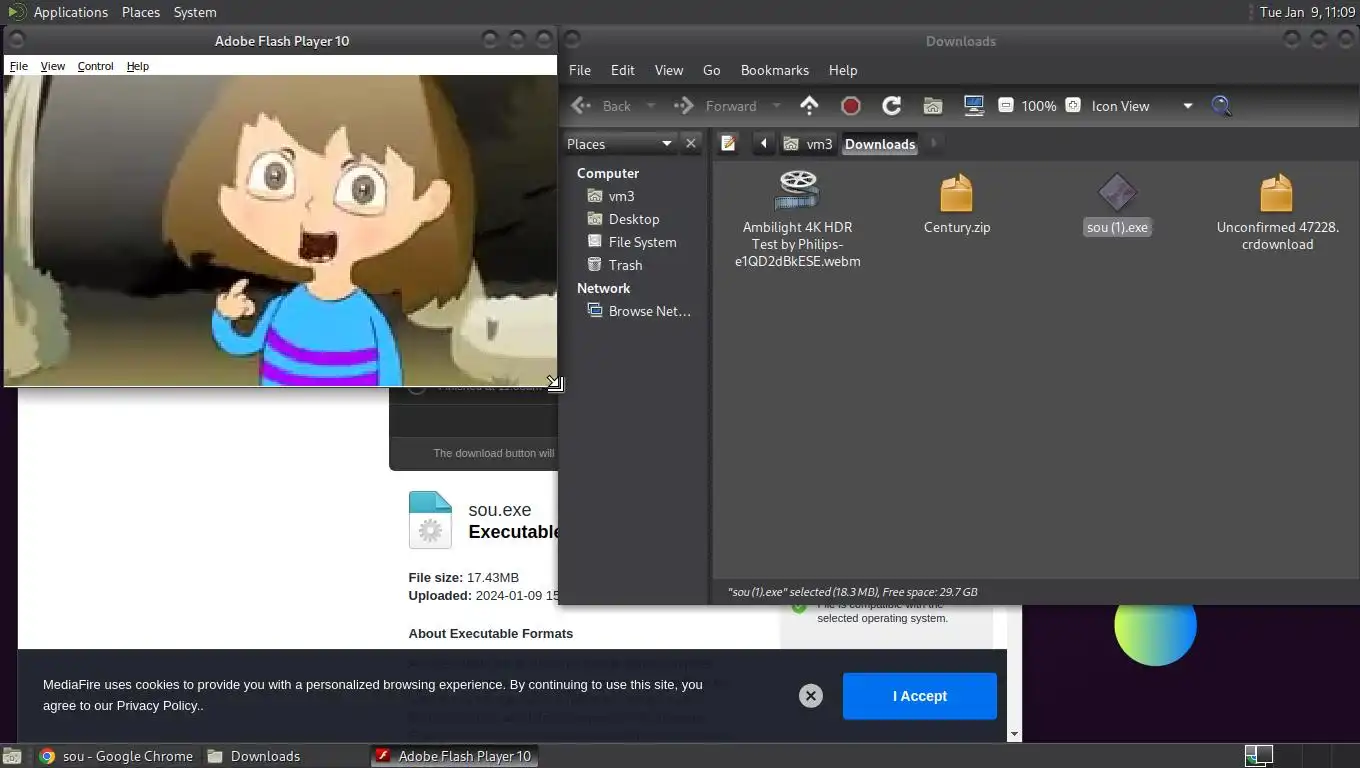Screen dimensions: 1360x768
Task: Open View menu in Flash Player
Action: 52,66
